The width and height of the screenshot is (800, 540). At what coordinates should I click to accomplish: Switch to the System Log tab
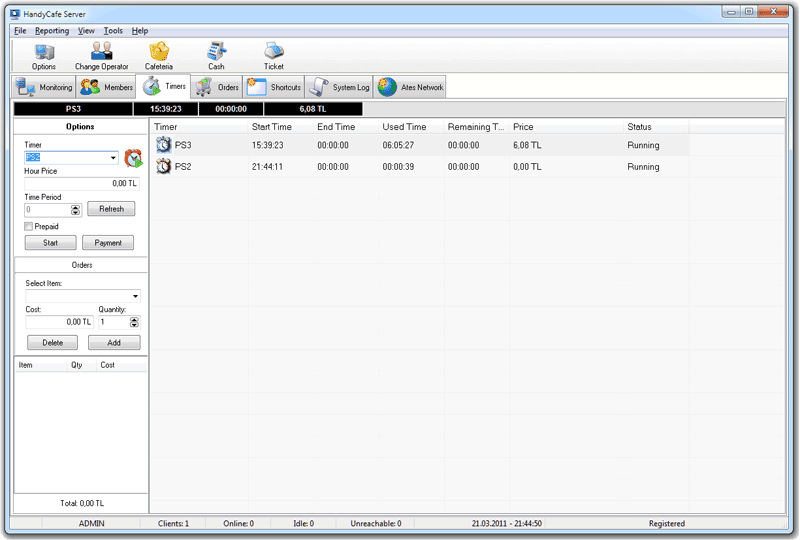[340, 88]
